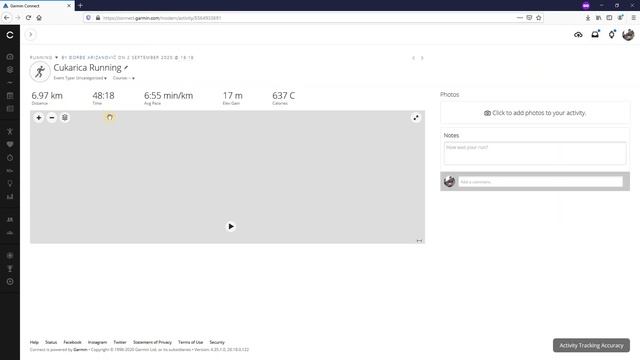
Task: Click the 6:55 min/km pace value
Action: pos(169,96)
